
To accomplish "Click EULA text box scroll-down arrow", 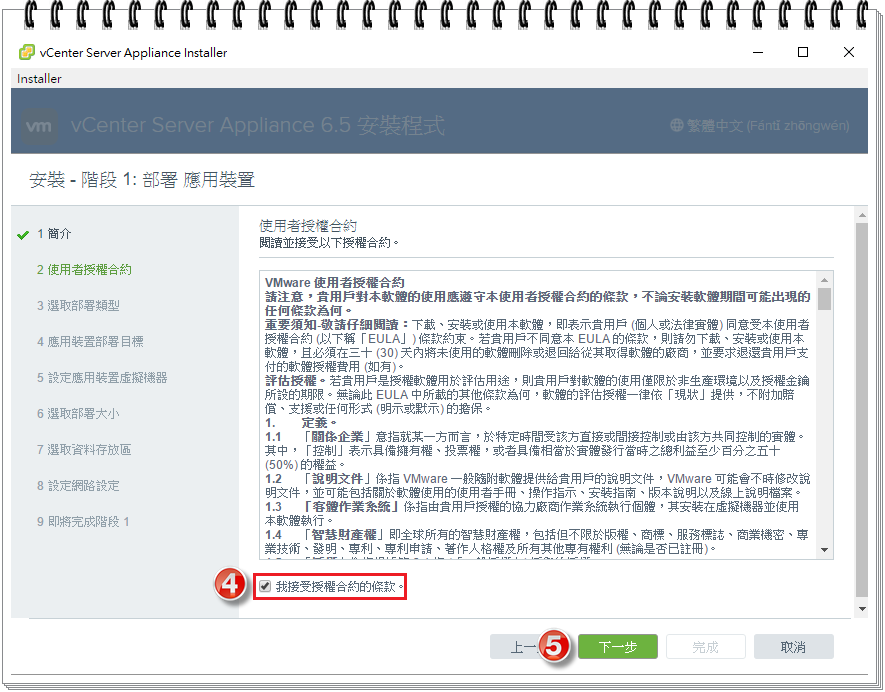I will (x=825, y=550).
